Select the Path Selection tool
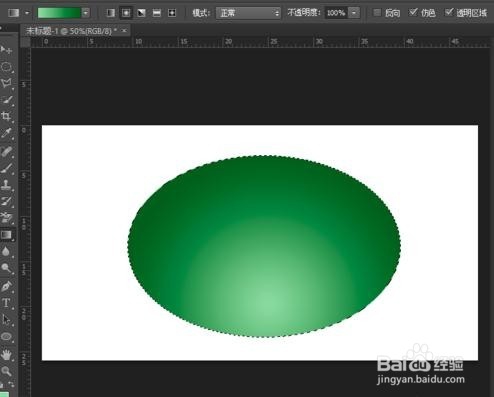The image size is (494, 397). [x=6, y=320]
